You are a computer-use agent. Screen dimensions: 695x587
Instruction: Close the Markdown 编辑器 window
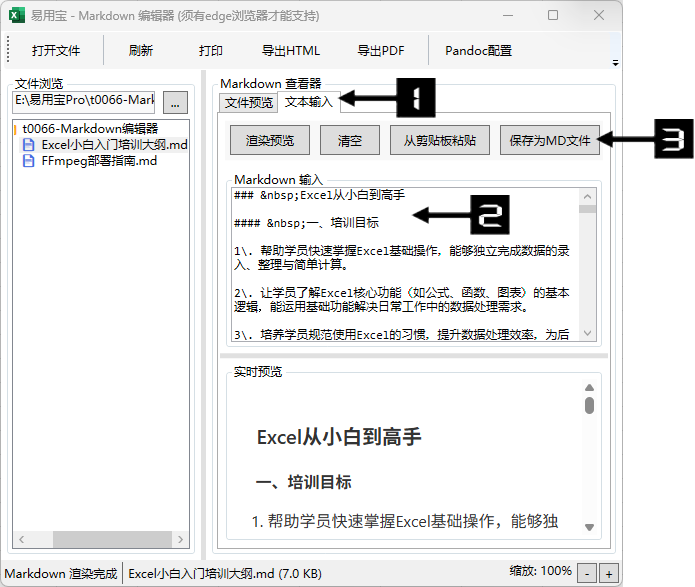(599, 16)
